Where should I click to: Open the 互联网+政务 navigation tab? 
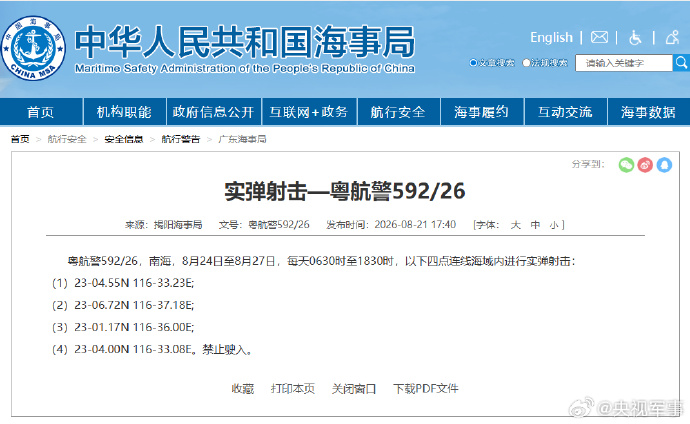click(x=309, y=112)
